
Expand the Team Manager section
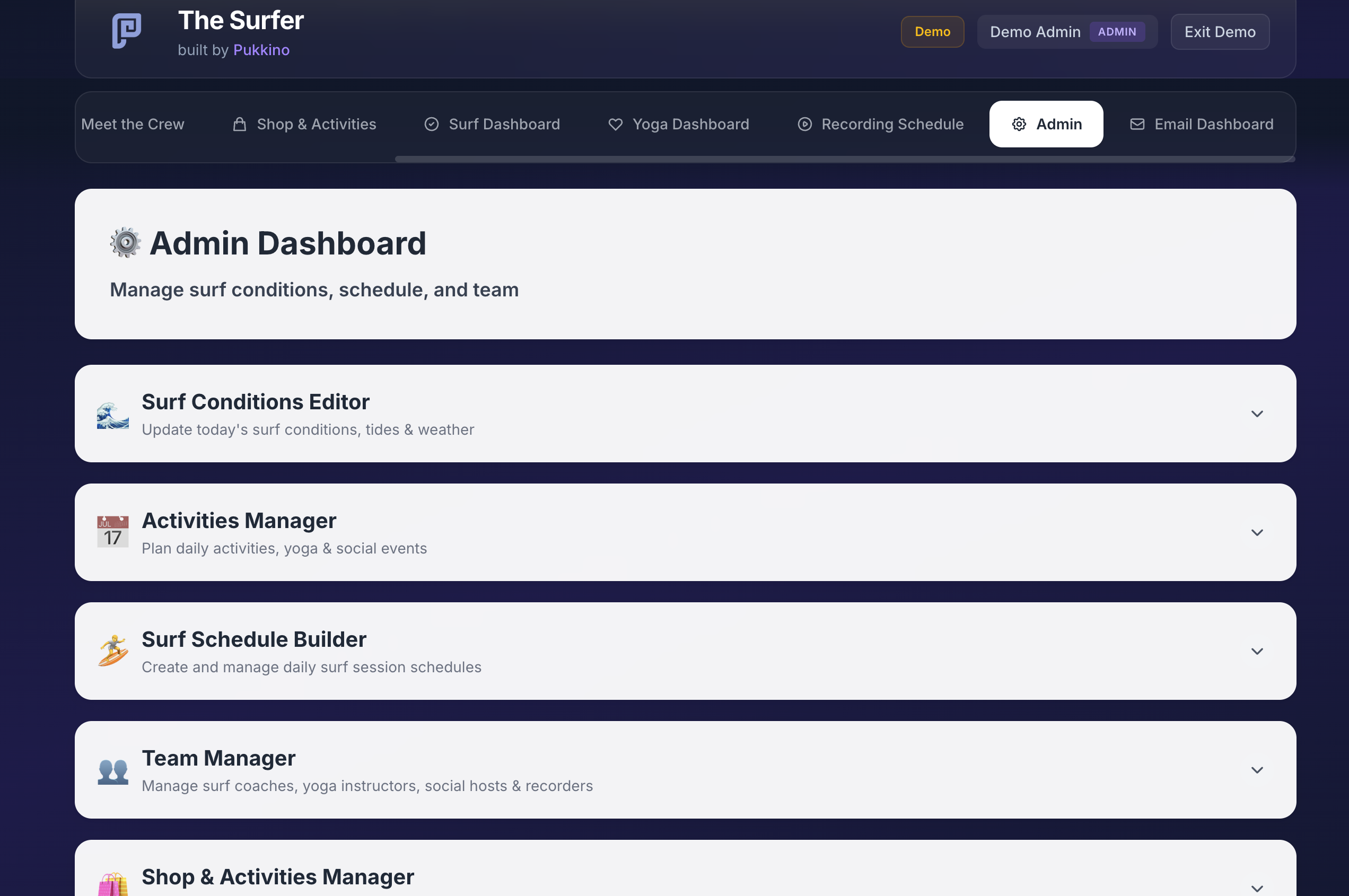click(x=1257, y=770)
